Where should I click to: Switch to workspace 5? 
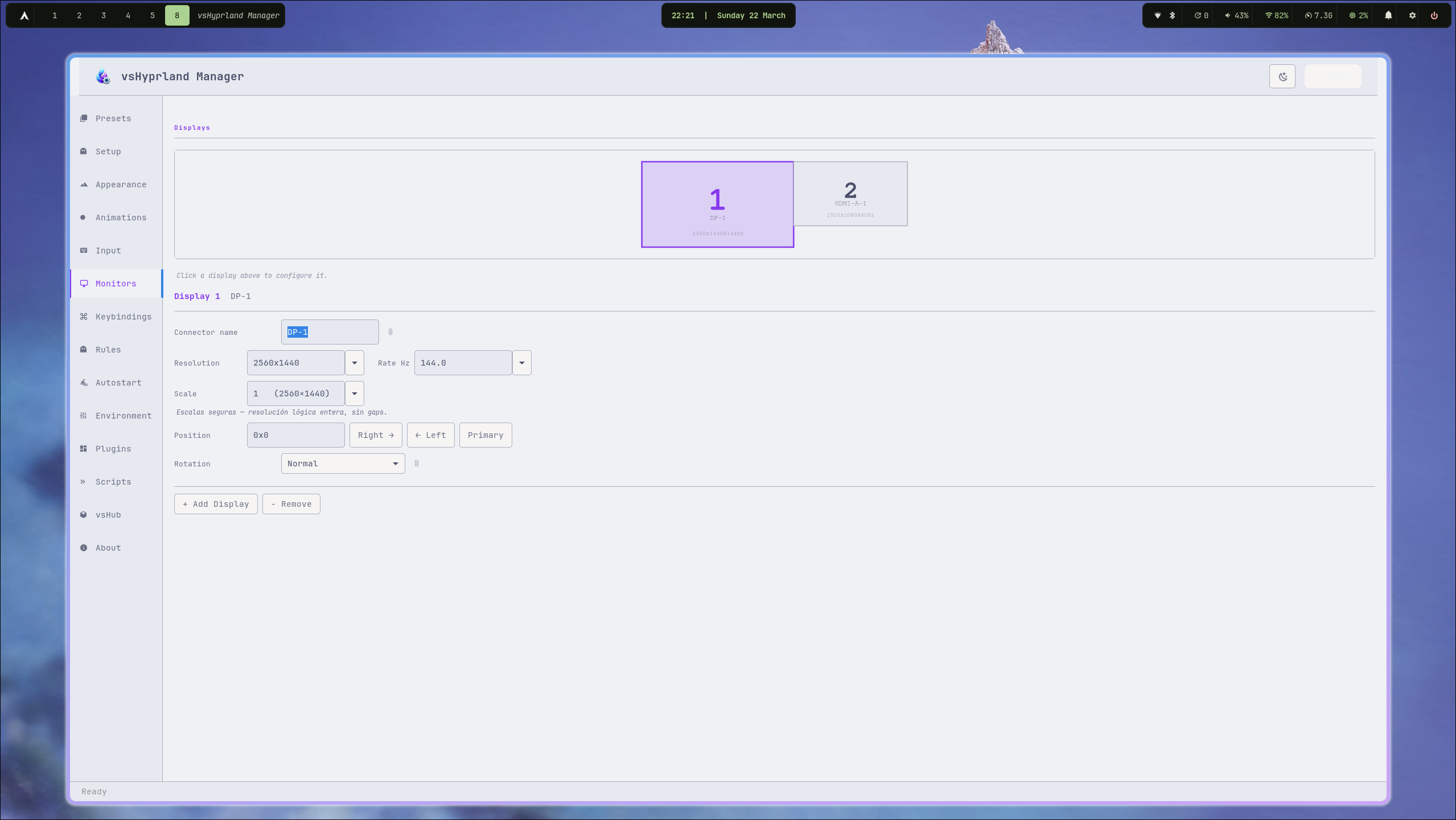153,15
